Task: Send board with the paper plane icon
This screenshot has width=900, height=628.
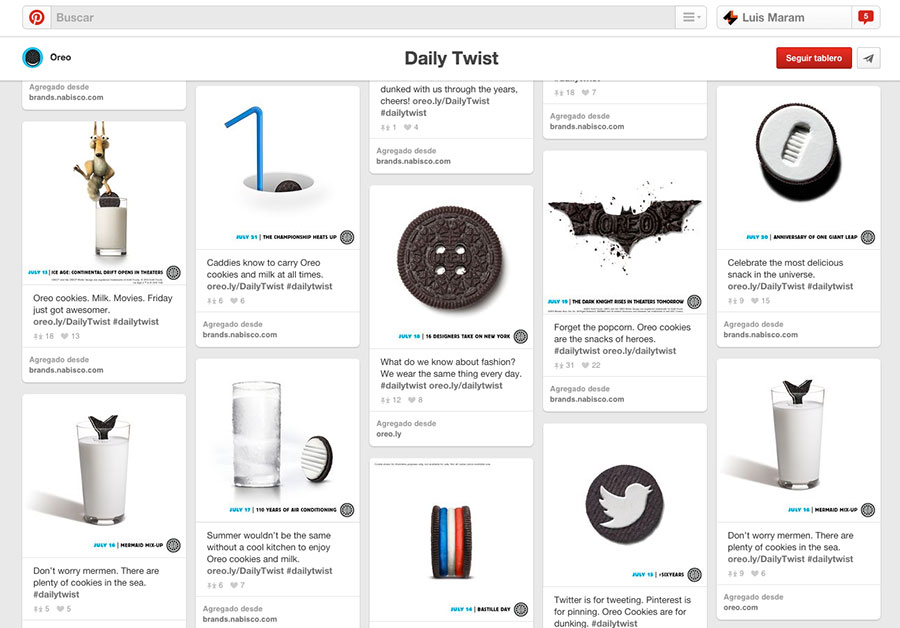Action: (x=869, y=58)
